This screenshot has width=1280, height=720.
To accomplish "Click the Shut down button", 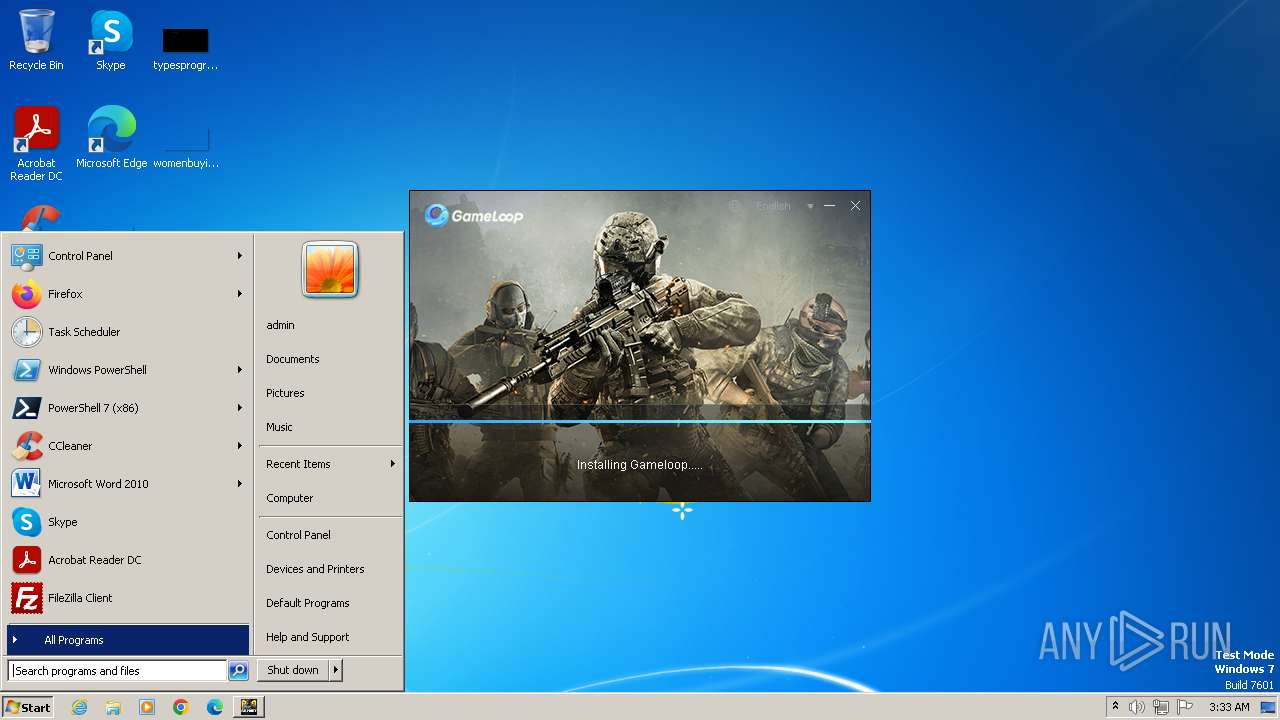I will (x=293, y=670).
